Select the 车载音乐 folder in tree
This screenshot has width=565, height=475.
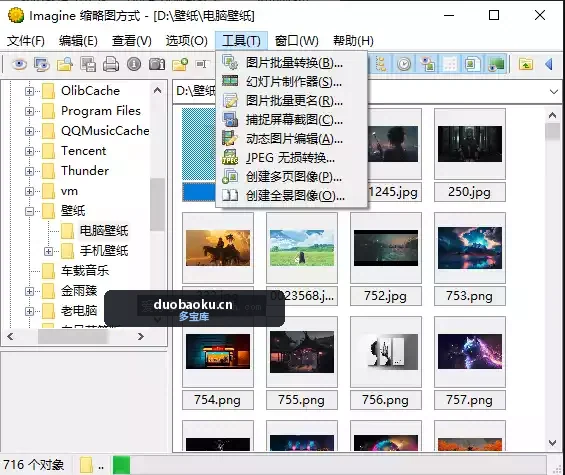point(85,271)
